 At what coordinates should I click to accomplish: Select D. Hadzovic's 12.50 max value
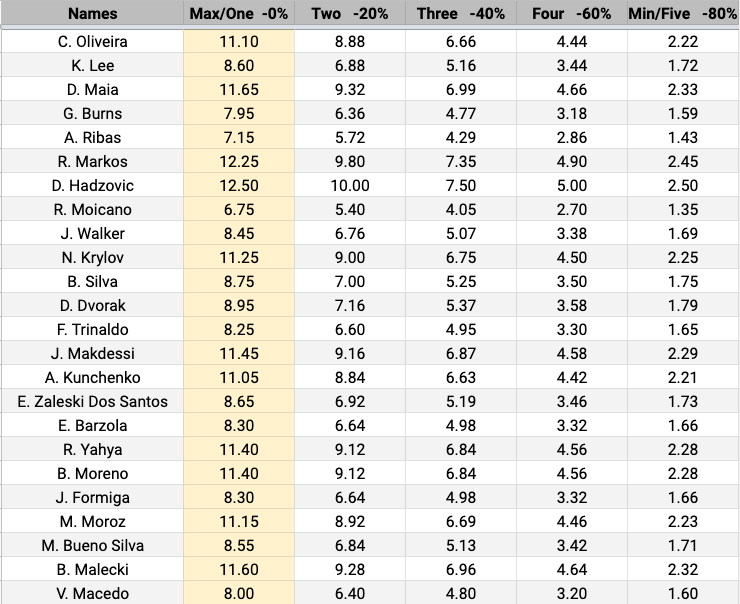(x=239, y=185)
